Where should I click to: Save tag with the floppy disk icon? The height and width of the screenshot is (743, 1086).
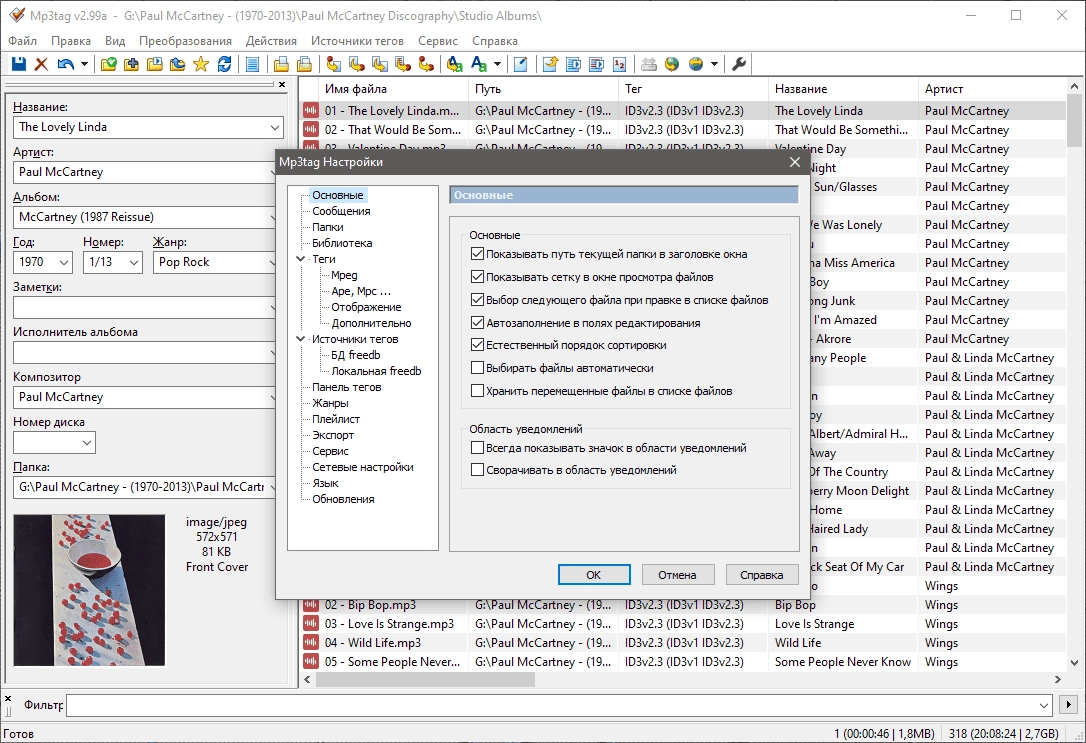[x=19, y=64]
